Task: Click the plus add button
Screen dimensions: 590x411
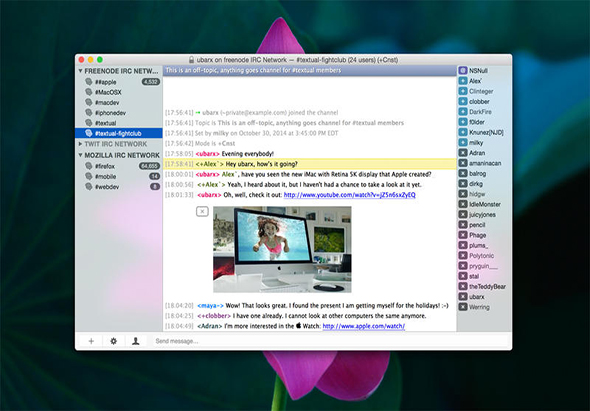Action: [x=91, y=341]
